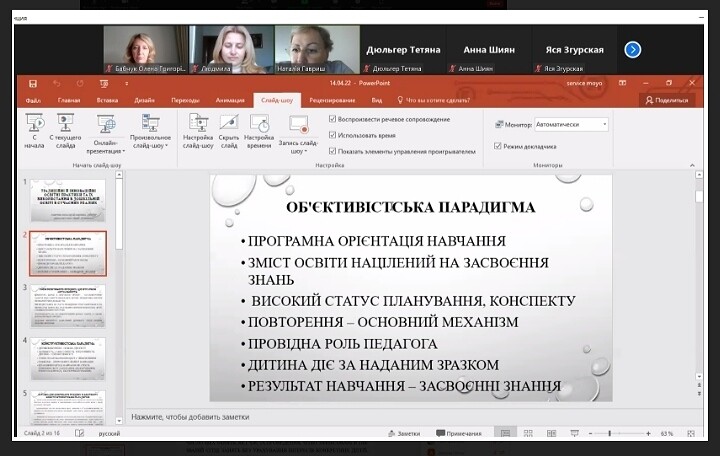This screenshot has height=456, width=720.
Task: Switch to the Review ribbon tab
Action: (332, 100)
